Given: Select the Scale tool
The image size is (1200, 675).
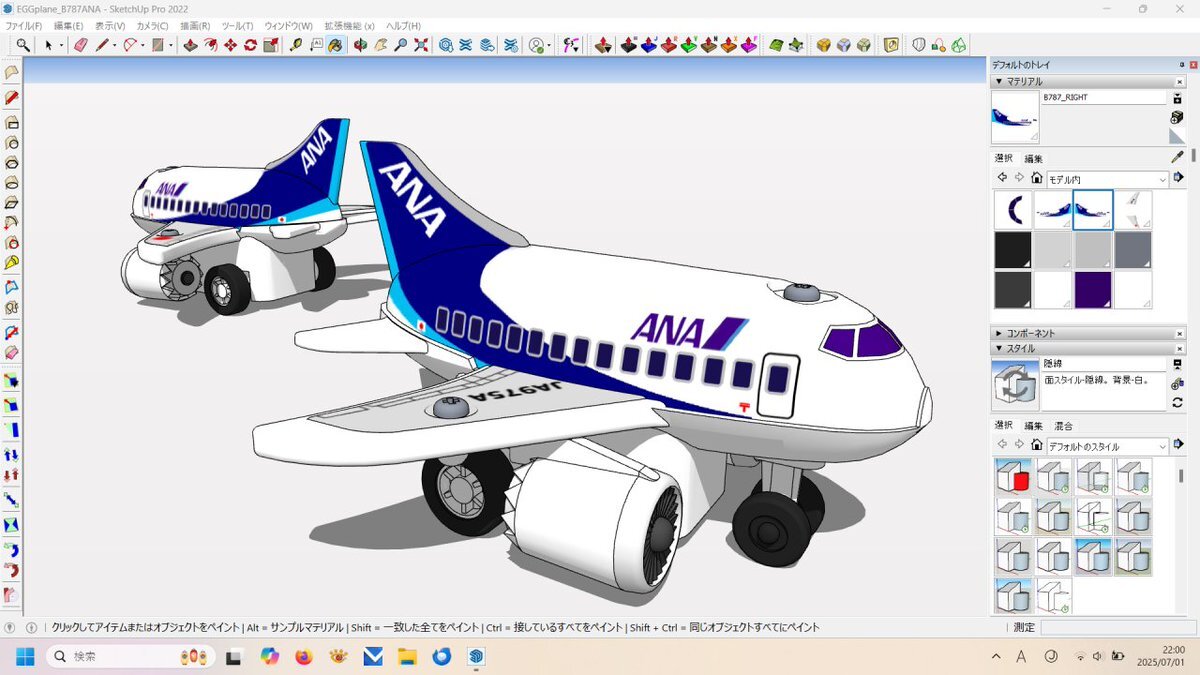Looking at the screenshot, I should coord(271,45).
